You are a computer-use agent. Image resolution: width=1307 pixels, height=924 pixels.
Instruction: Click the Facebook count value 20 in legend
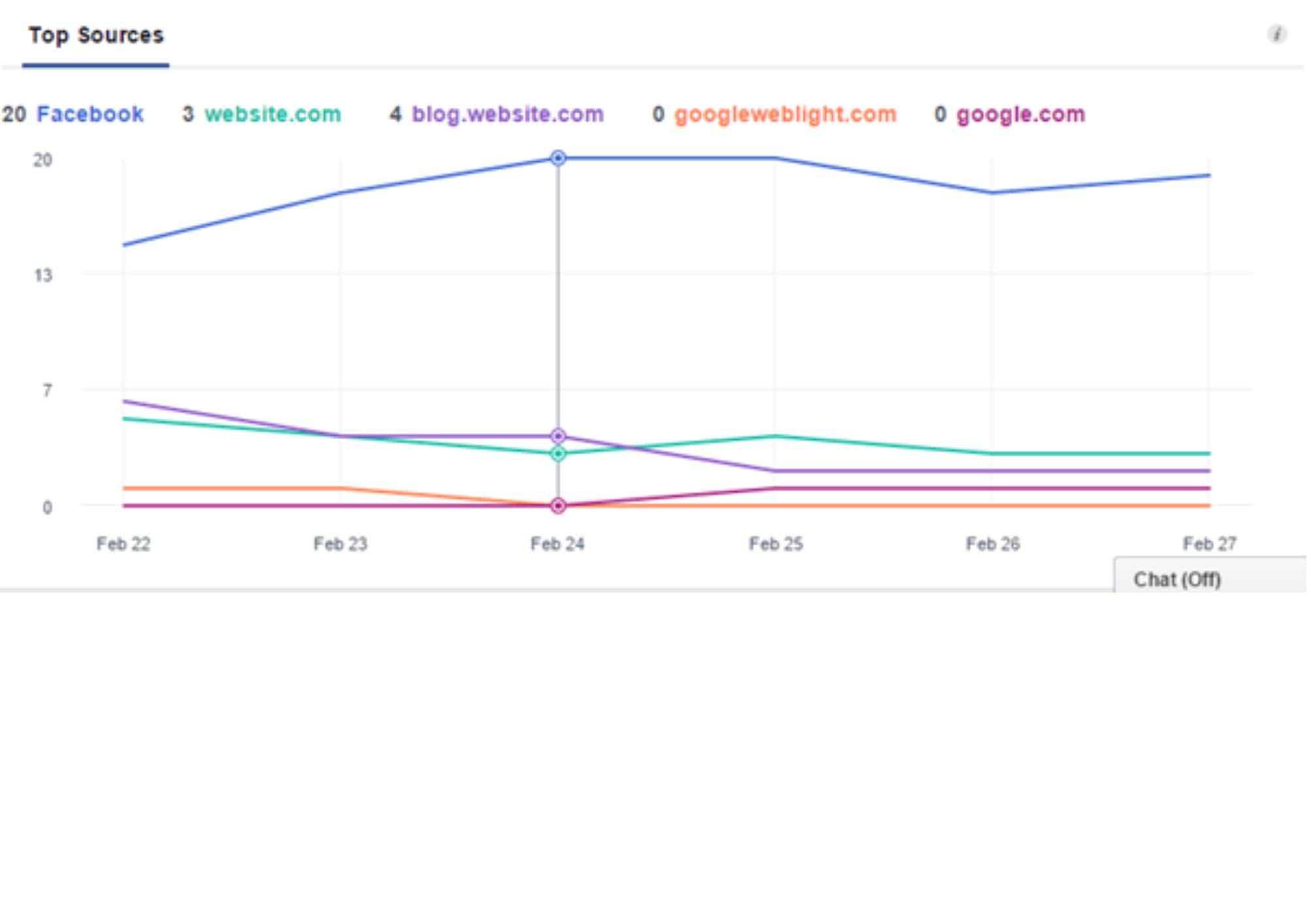coord(14,114)
